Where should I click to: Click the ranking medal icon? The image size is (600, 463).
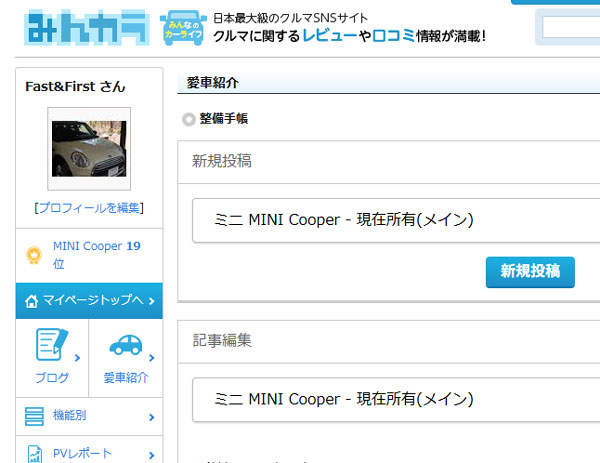33,255
